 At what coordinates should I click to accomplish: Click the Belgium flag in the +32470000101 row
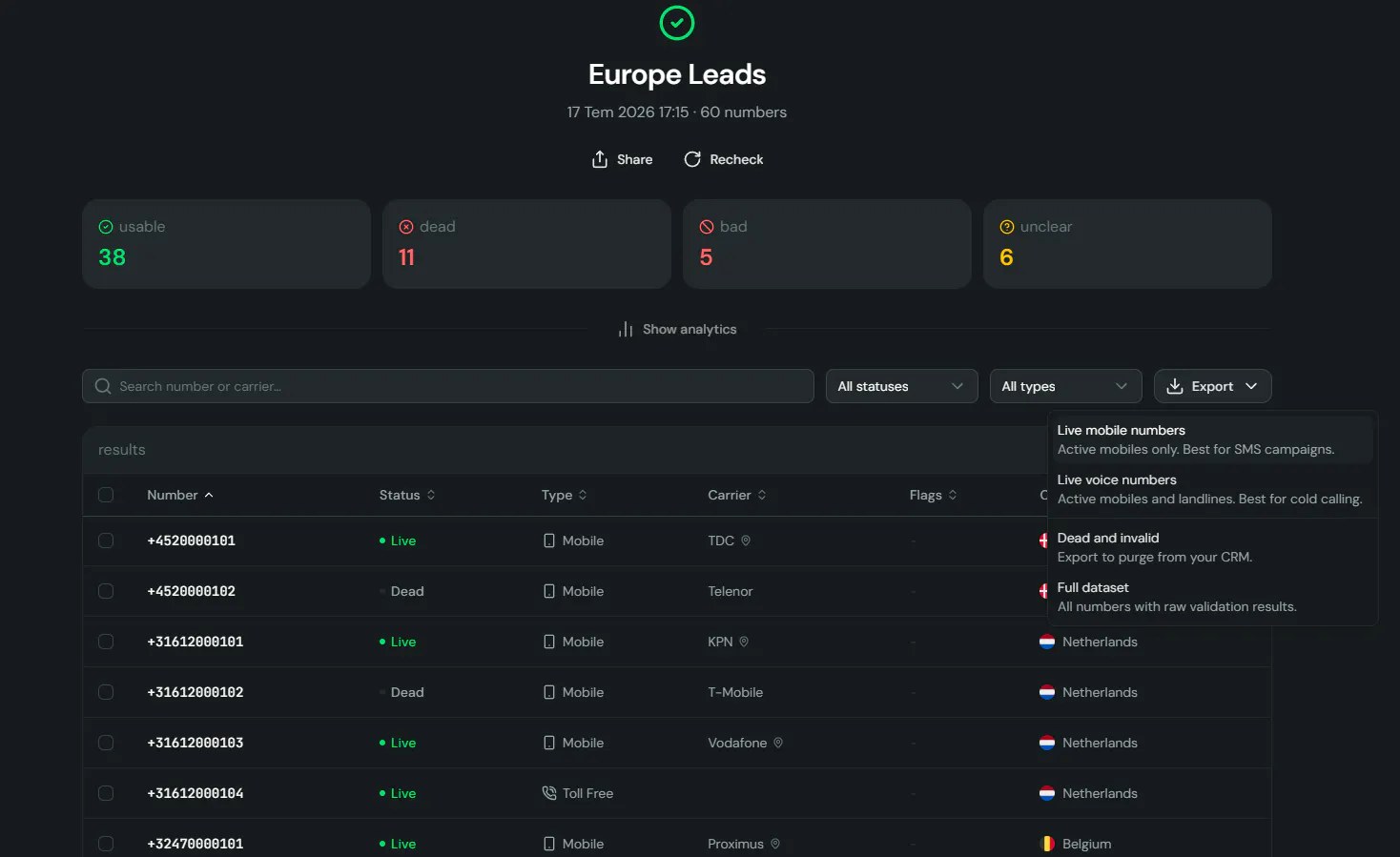click(x=1047, y=844)
